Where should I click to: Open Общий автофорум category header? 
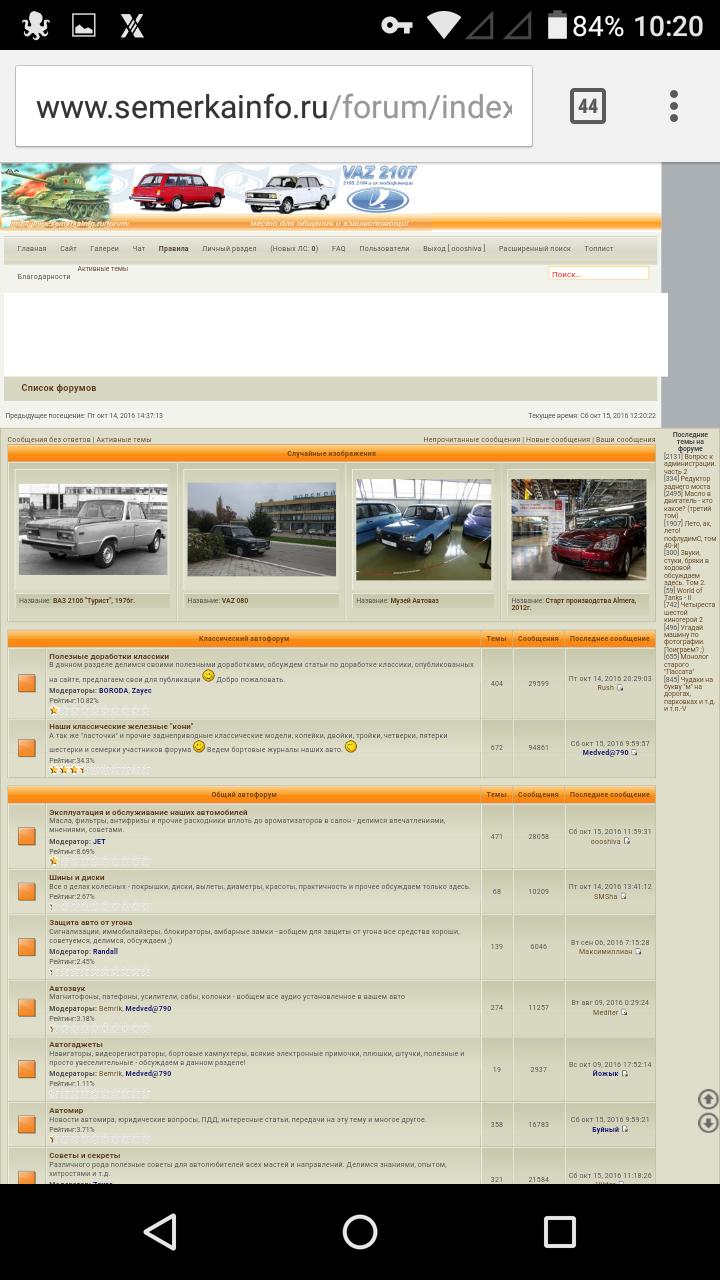244,794
